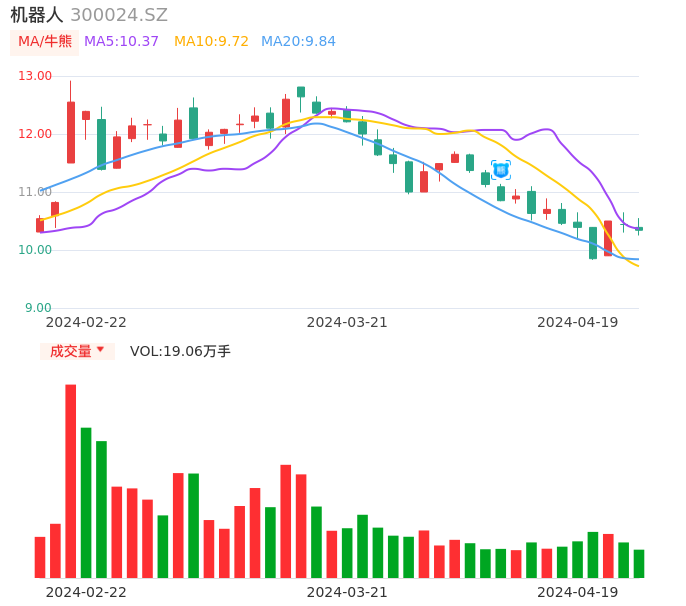The width and height of the screenshot is (686, 606).
Task: Click the stock name 机器人 title
Action: click(x=36, y=15)
